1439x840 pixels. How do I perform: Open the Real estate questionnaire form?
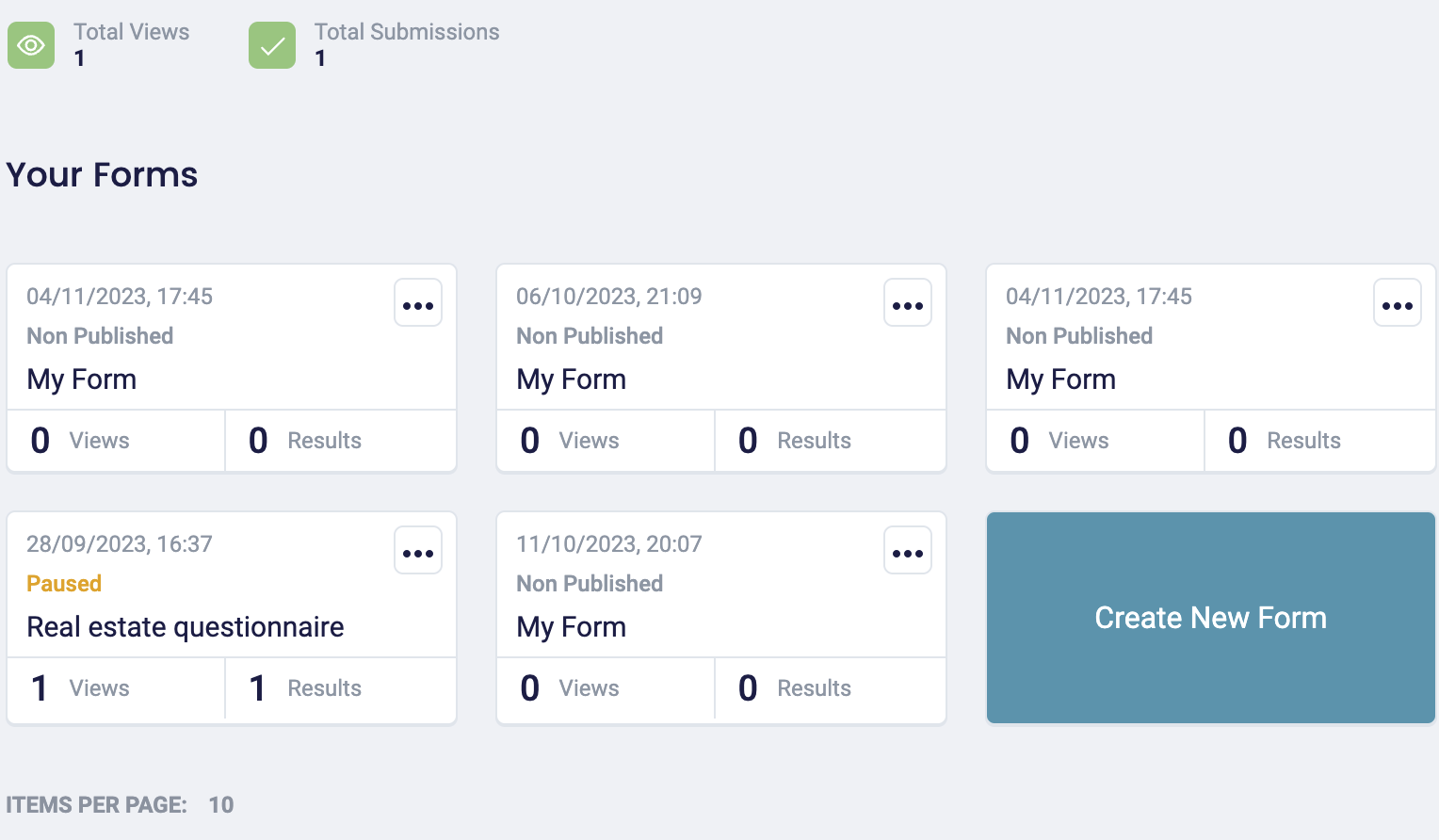[x=185, y=626]
